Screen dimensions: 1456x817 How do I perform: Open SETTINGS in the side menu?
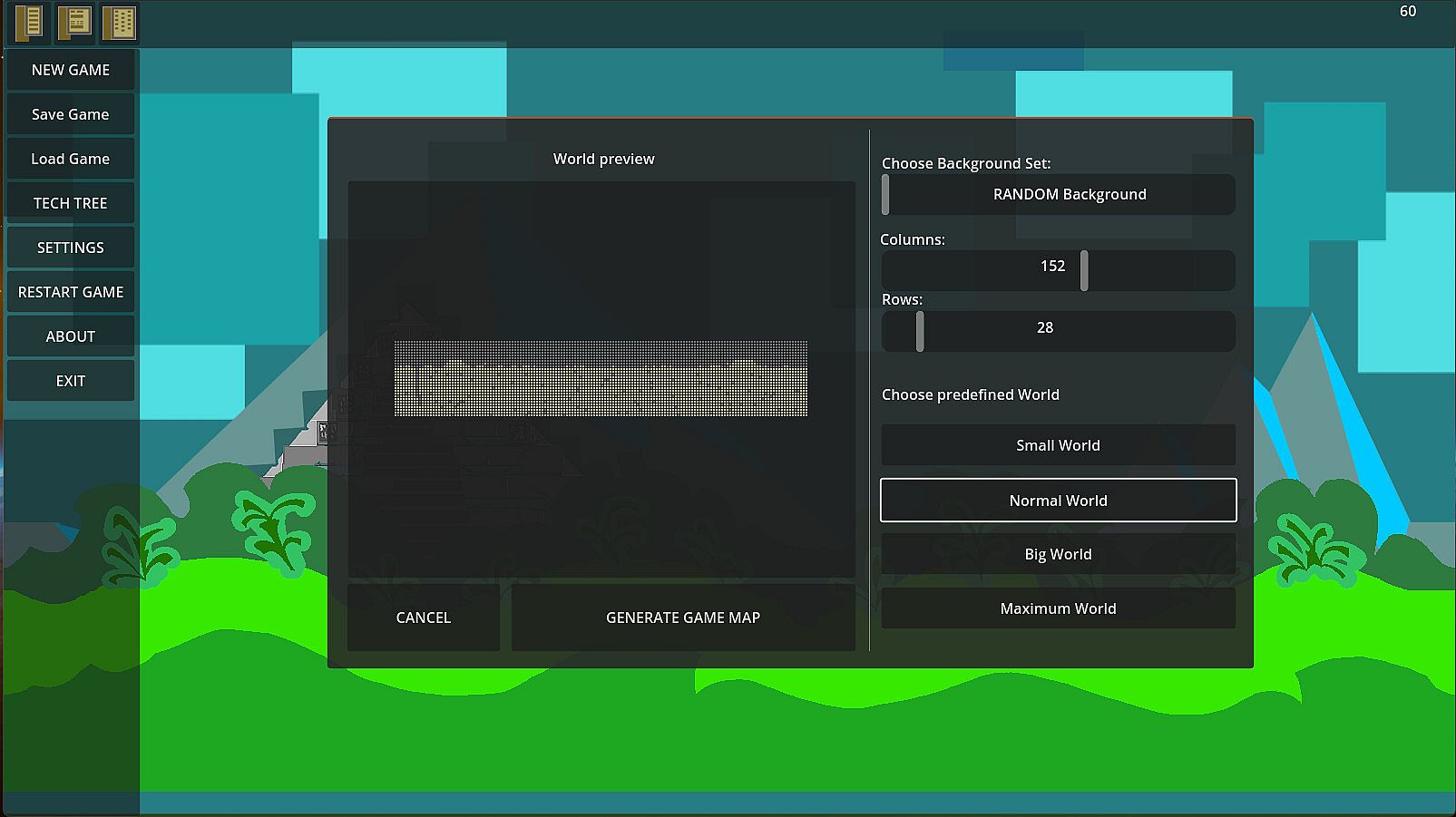point(71,248)
